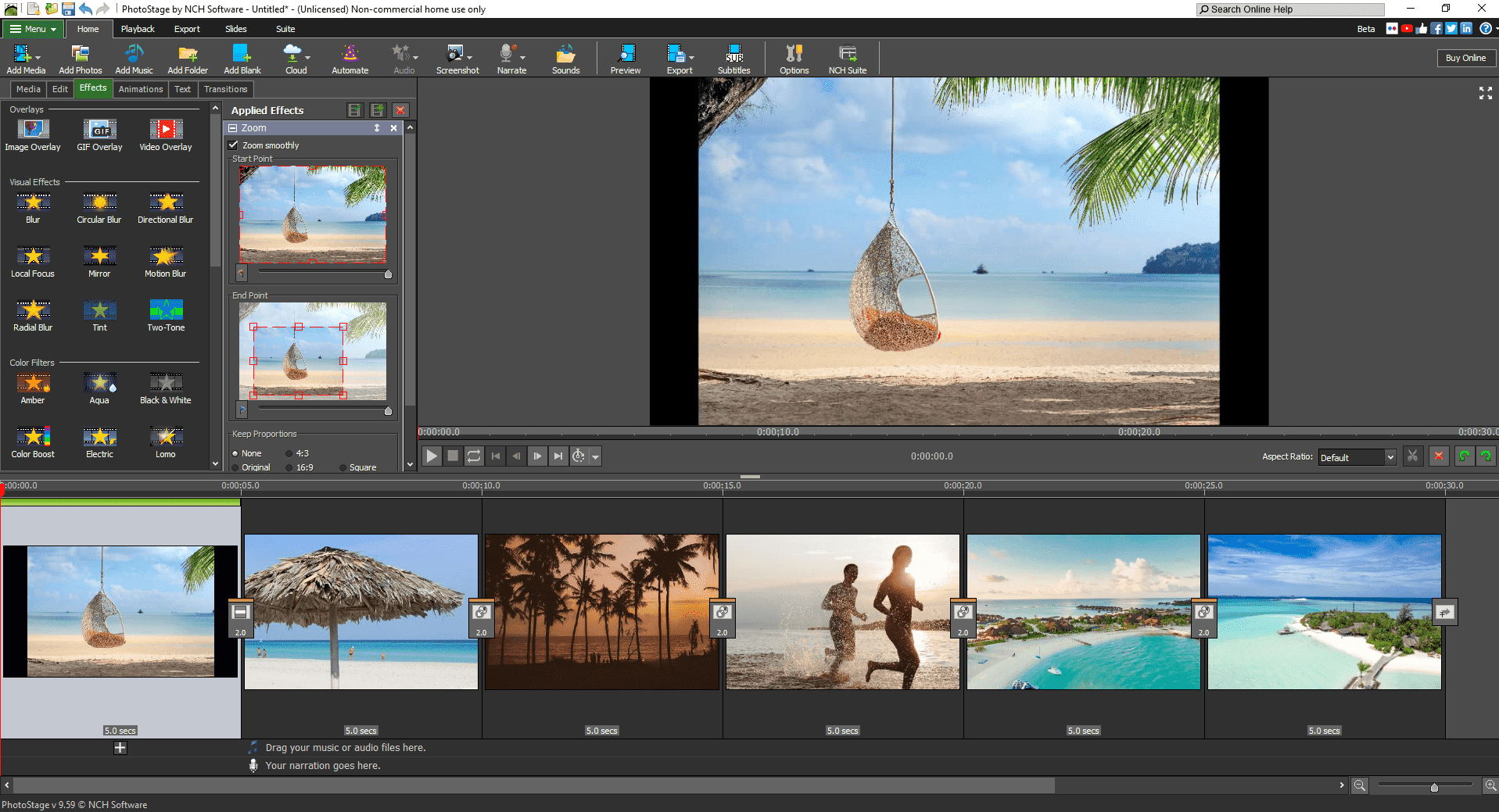Select the Square proportions radio button
1499x812 pixels.
(342, 467)
